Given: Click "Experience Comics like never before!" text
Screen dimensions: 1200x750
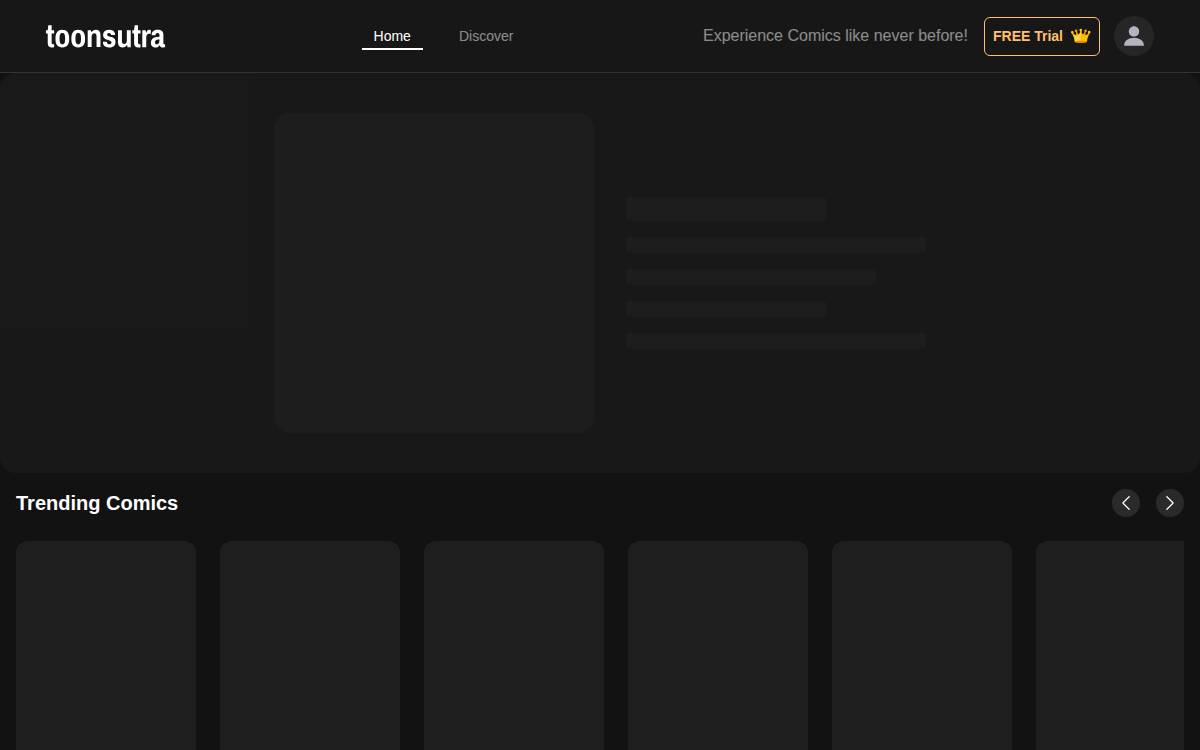Looking at the screenshot, I should click(835, 36).
